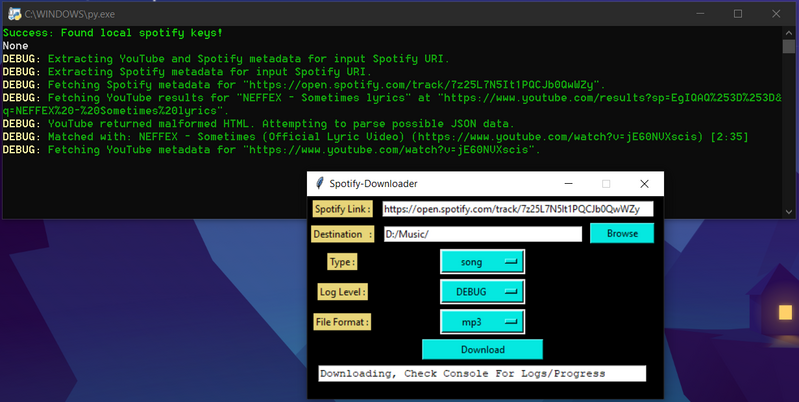Focus the Spotify Link input field
This screenshot has height=402, width=799.
[518, 209]
